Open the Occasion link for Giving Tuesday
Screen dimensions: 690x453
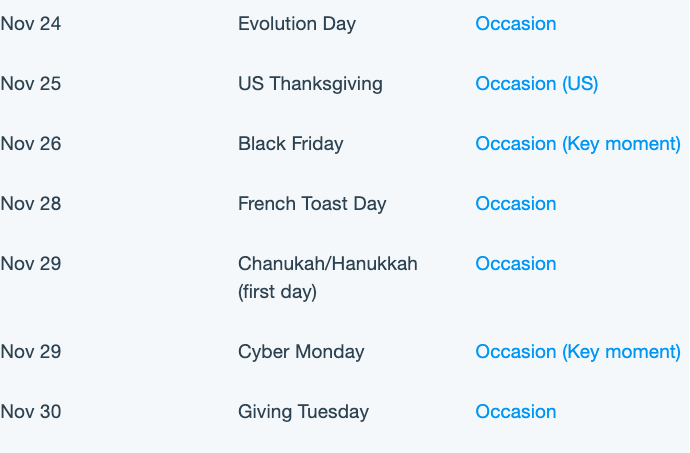point(516,411)
